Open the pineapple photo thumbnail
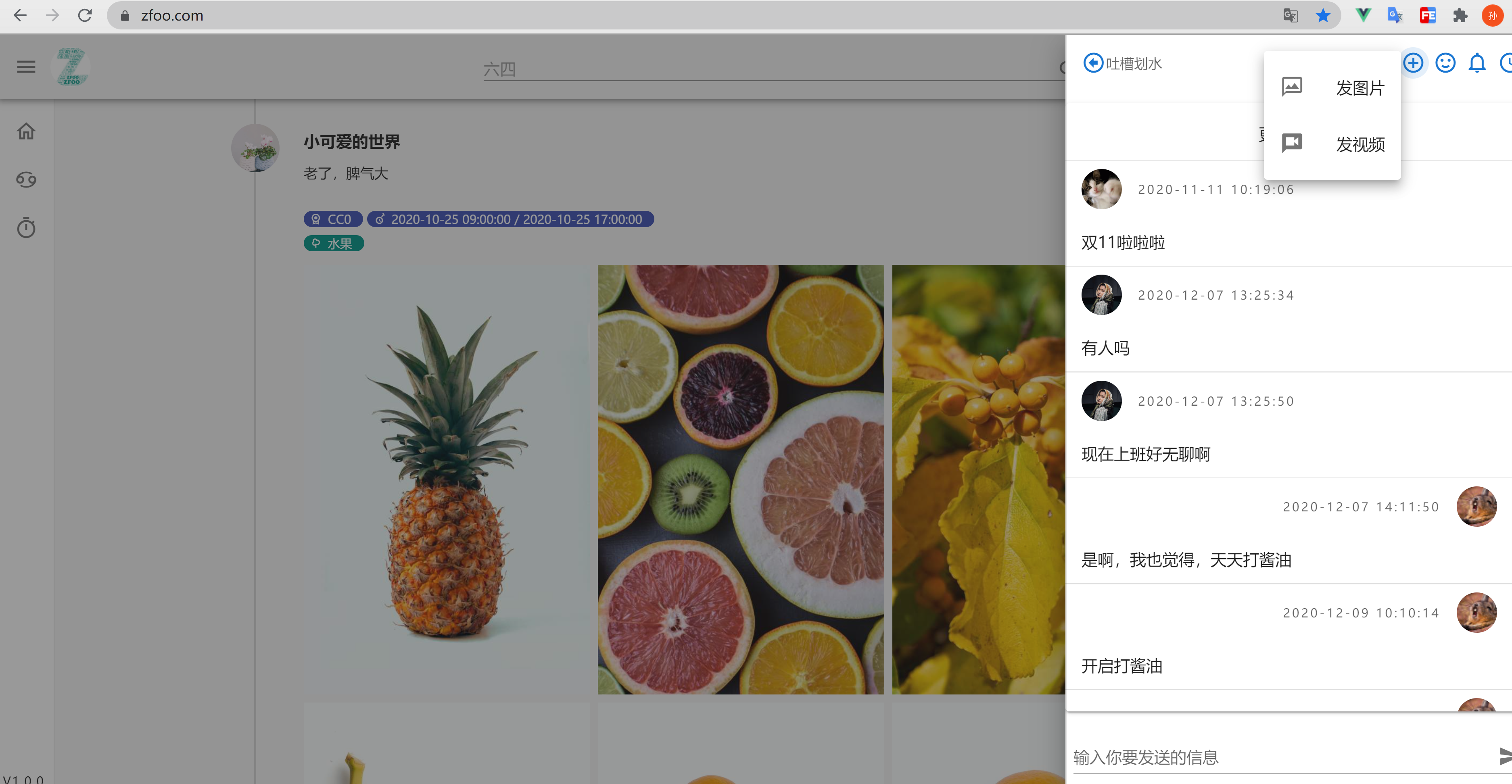This screenshot has height=784, width=1512. 447,480
